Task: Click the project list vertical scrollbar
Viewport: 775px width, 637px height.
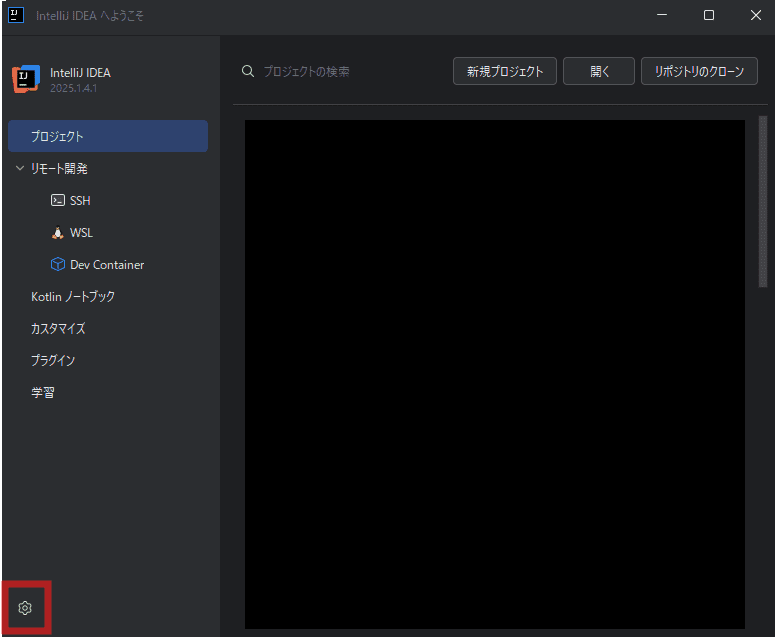Action: click(763, 201)
